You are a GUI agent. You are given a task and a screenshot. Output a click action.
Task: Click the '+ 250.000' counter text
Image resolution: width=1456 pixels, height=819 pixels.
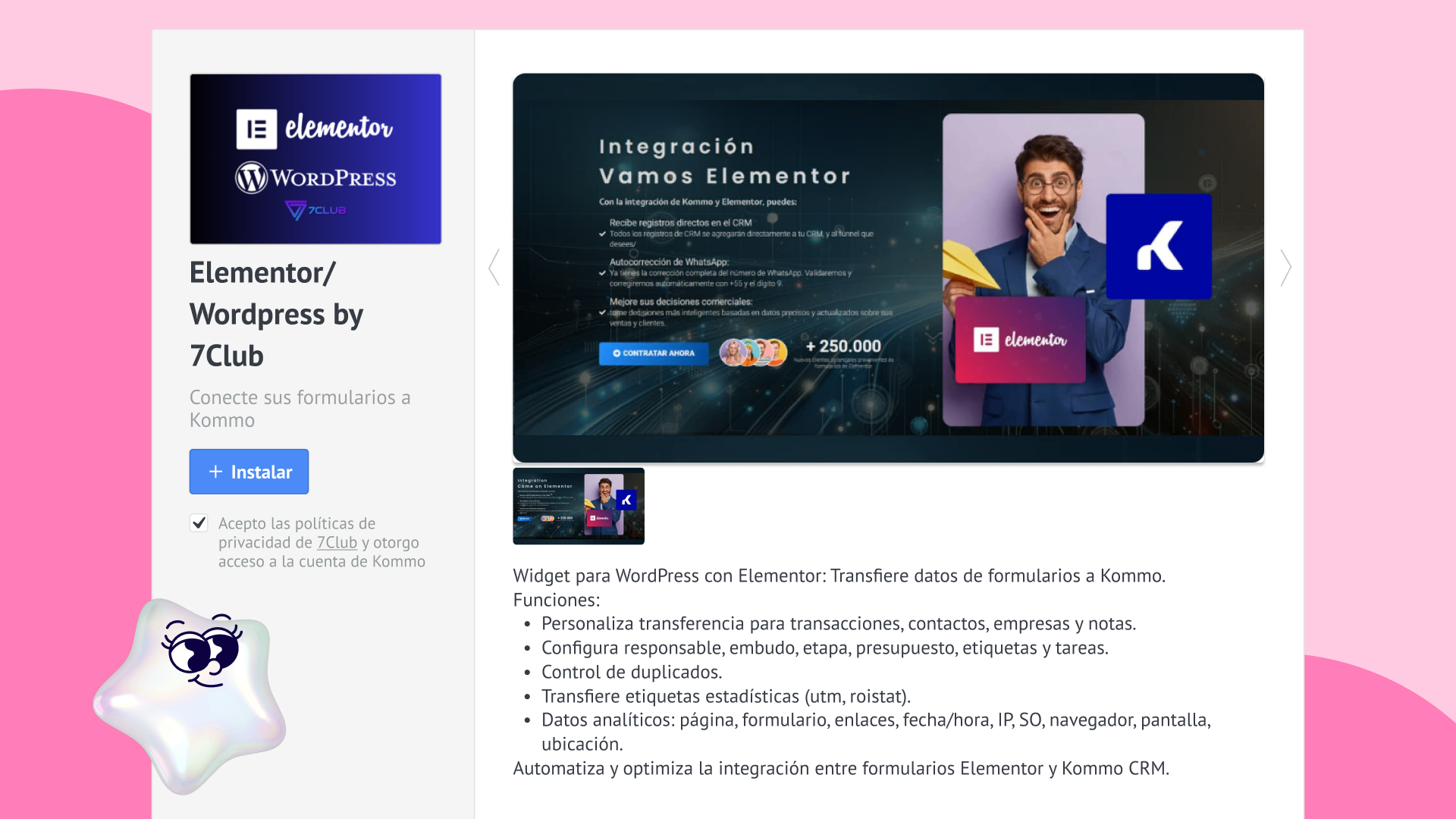pos(843,347)
